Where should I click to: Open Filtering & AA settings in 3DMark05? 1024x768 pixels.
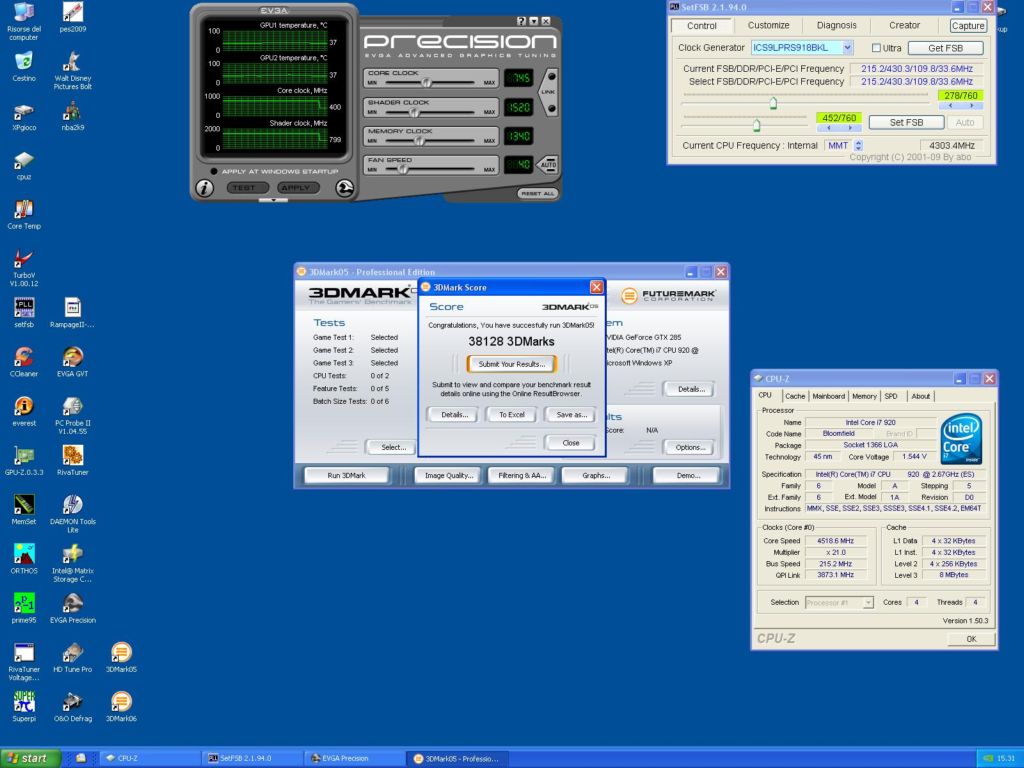coord(522,475)
